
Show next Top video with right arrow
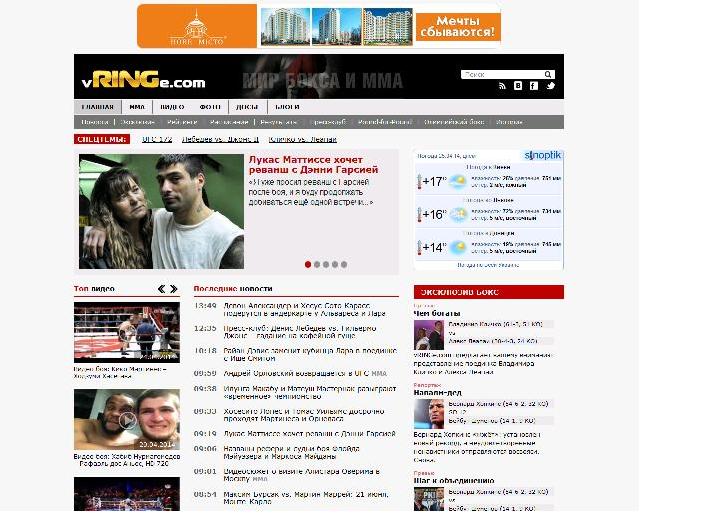pyautogui.click(x=175, y=289)
